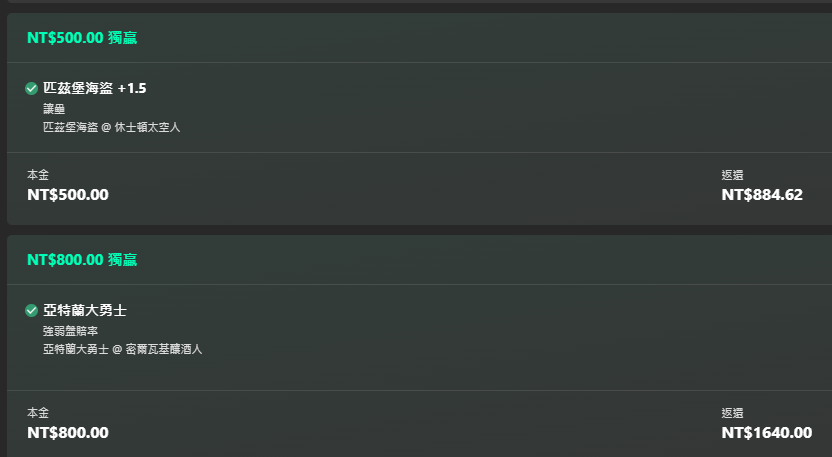Click the green checkmark beside 匹茲堡海盜 +1.5

click(31, 88)
